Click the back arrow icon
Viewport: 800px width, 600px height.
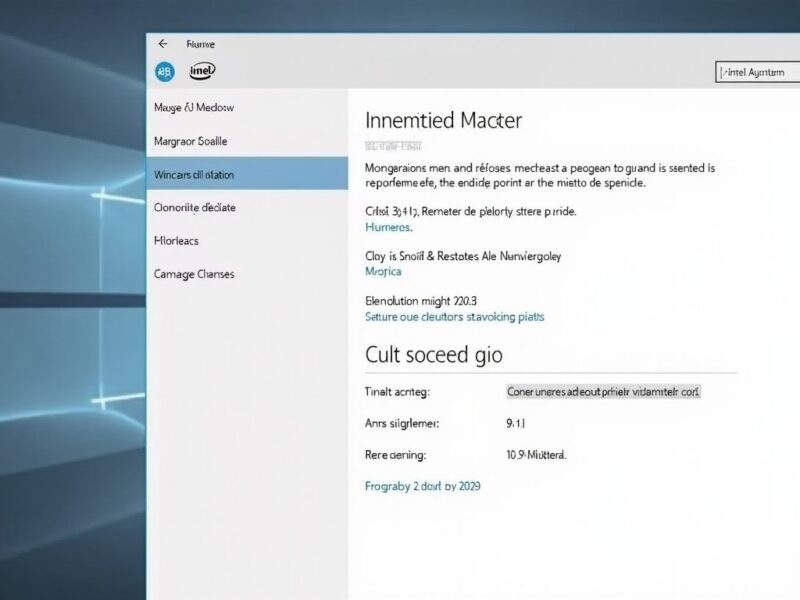[163, 44]
